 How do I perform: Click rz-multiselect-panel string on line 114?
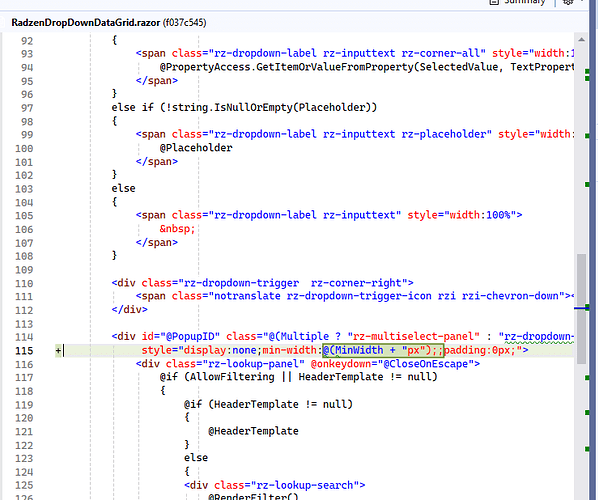pyautogui.click(x=413, y=336)
